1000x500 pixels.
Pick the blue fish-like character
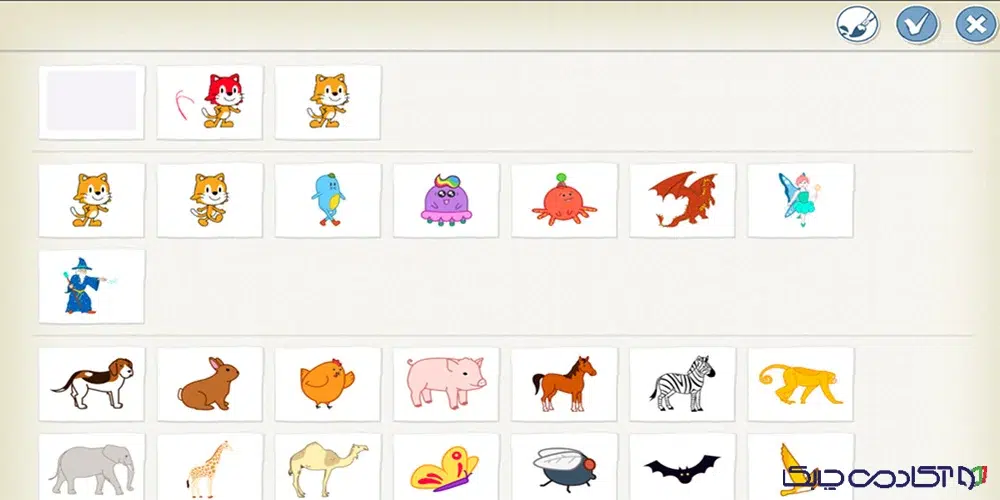point(328,200)
